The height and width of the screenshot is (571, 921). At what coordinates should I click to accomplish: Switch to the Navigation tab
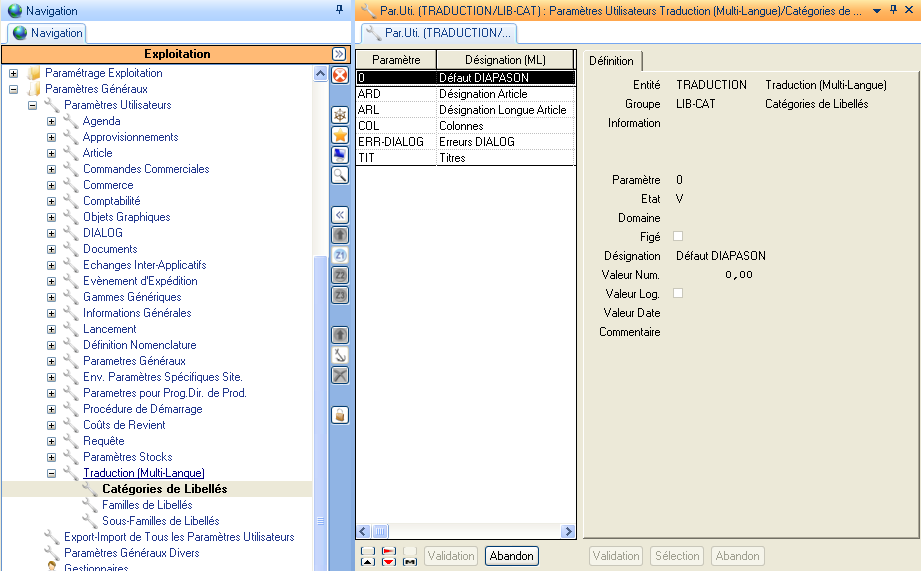(48, 33)
